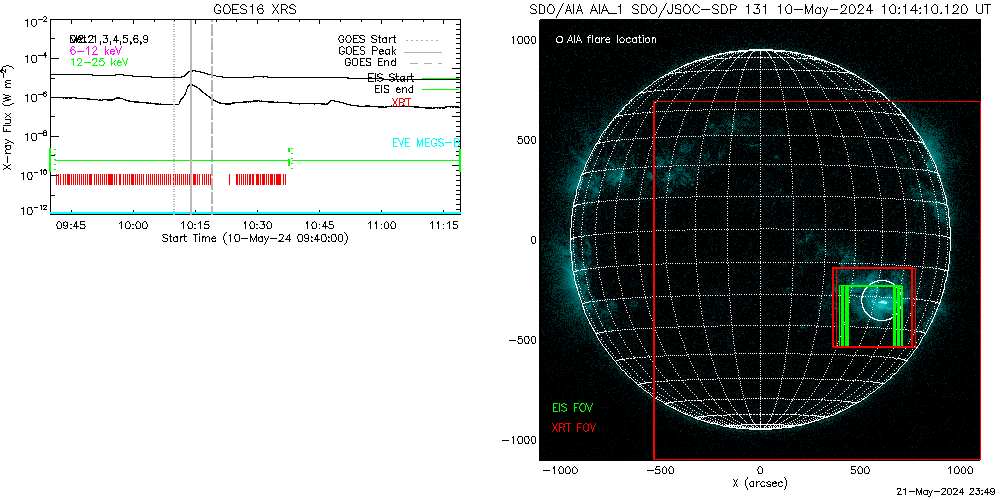Click the GOES end dashed vertical line
The width and height of the screenshot is (1000, 500).
tap(212, 117)
